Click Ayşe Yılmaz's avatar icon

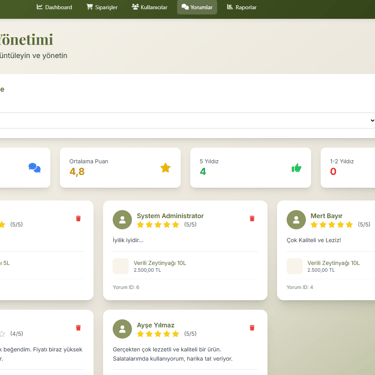[x=122, y=329]
